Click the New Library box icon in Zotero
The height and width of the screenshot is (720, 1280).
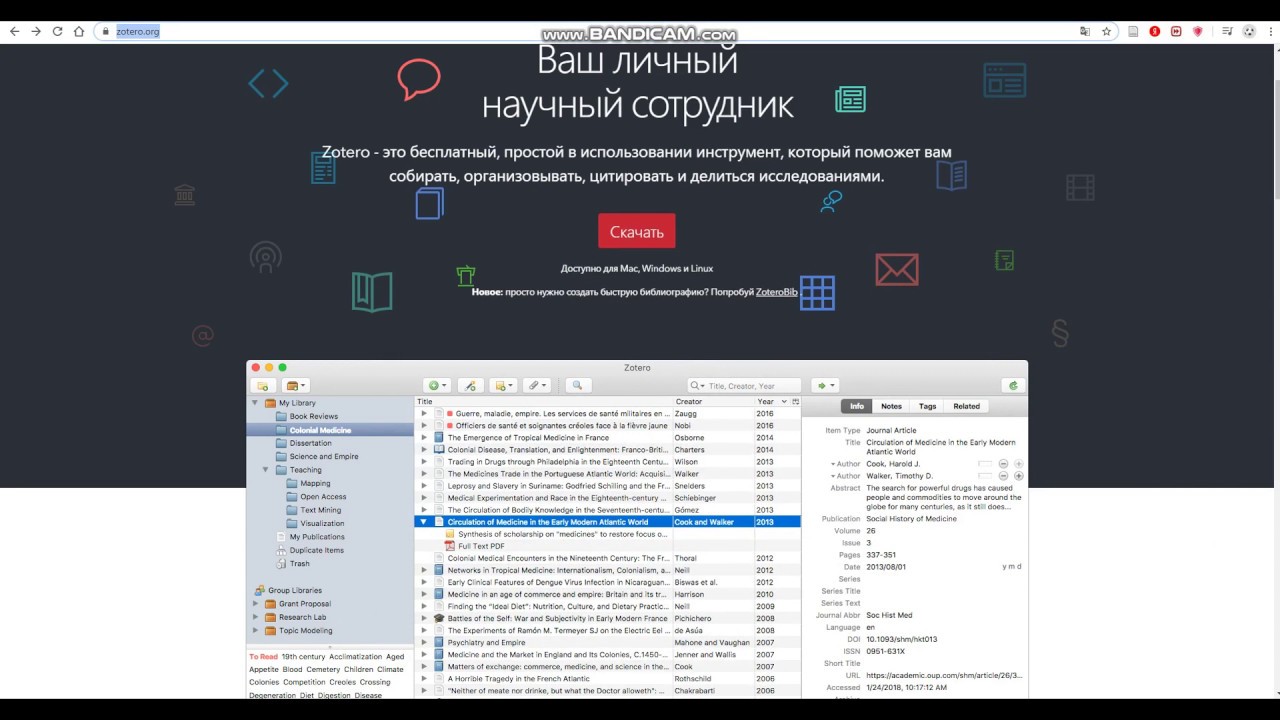click(x=296, y=385)
